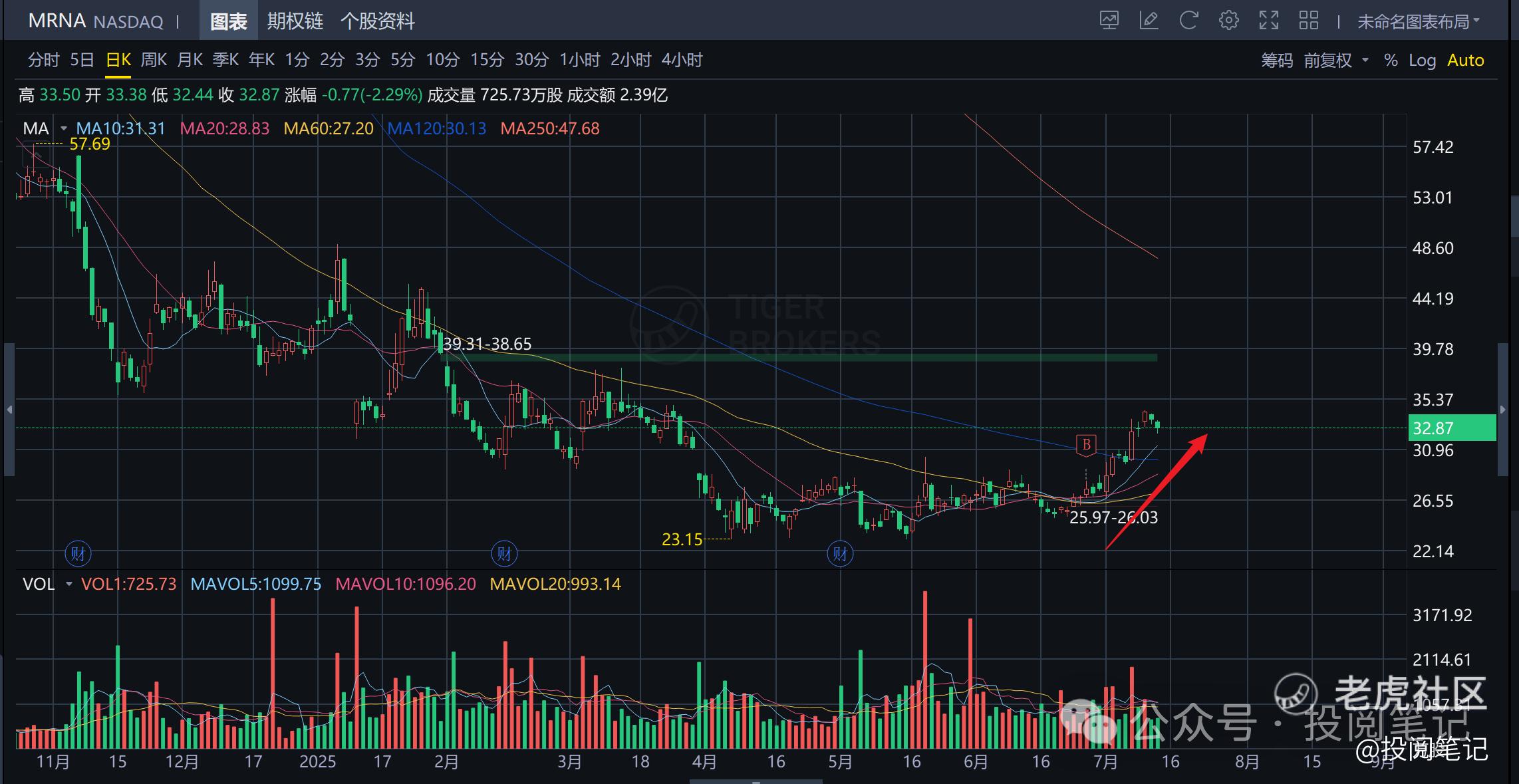Click the red B buy marker
Image resolution: width=1519 pixels, height=784 pixels.
(x=1086, y=444)
